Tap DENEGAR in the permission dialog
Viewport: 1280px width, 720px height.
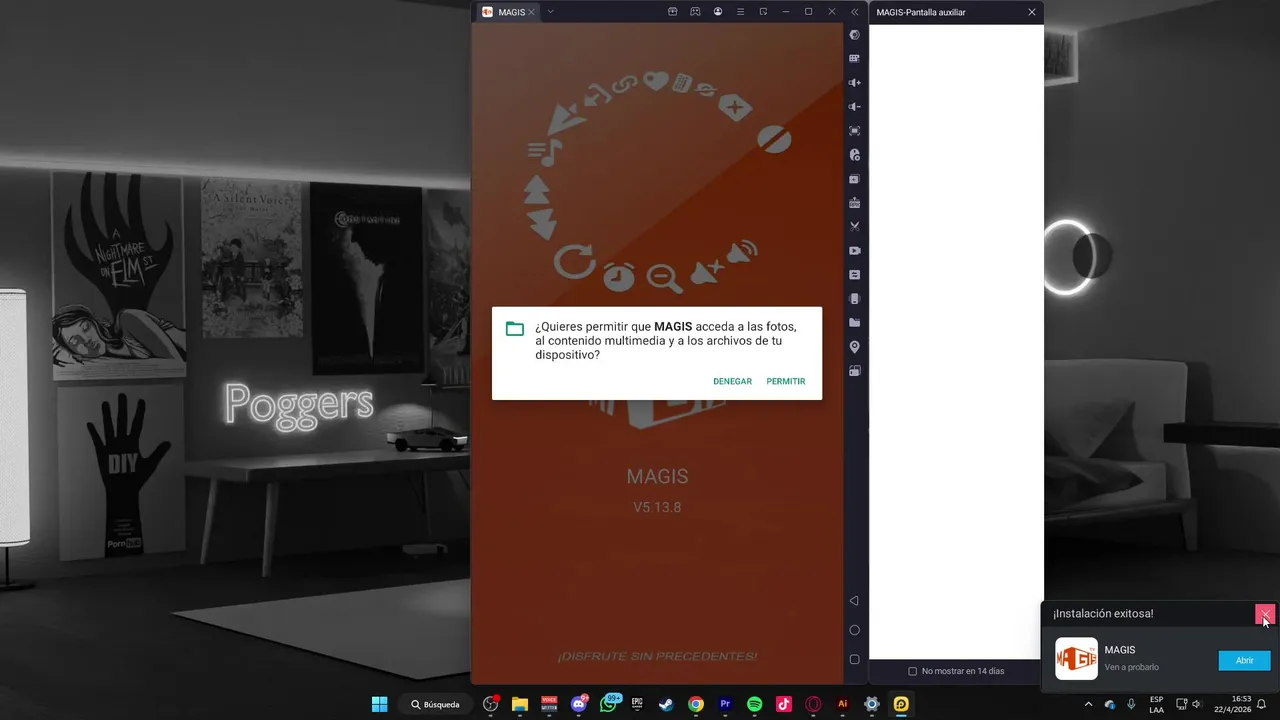click(x=732, y=381)
